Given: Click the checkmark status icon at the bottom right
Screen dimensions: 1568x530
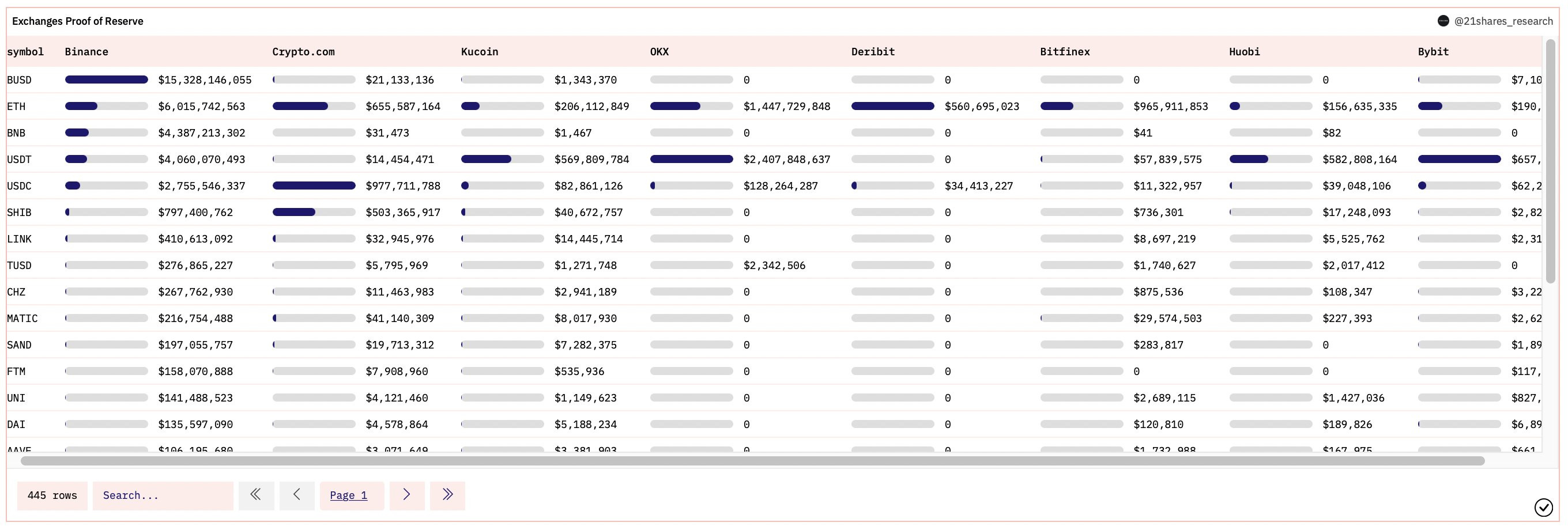Looking at the screenshot, I should [1544, 508].
